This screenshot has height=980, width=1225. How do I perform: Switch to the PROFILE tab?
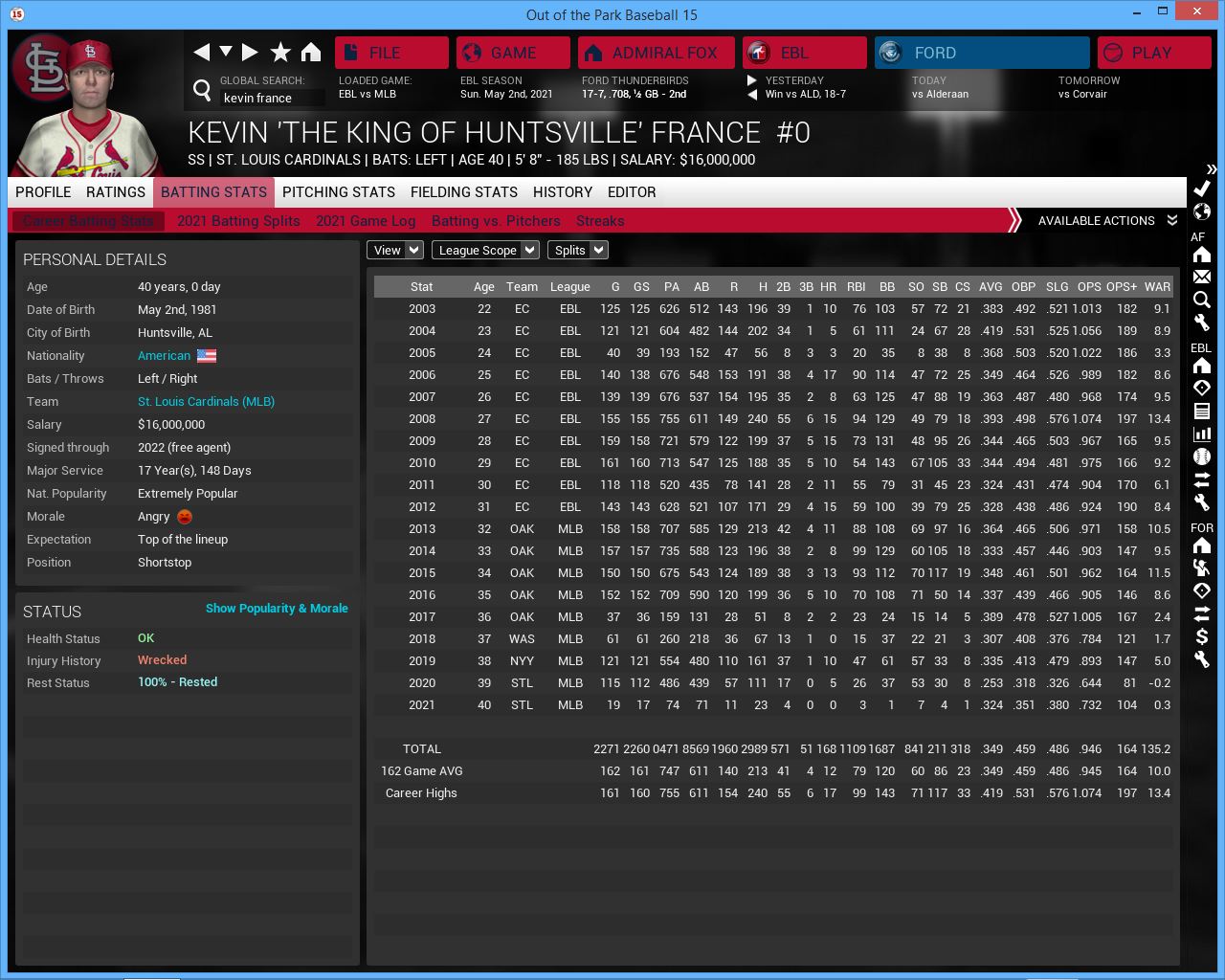point(43,192)
